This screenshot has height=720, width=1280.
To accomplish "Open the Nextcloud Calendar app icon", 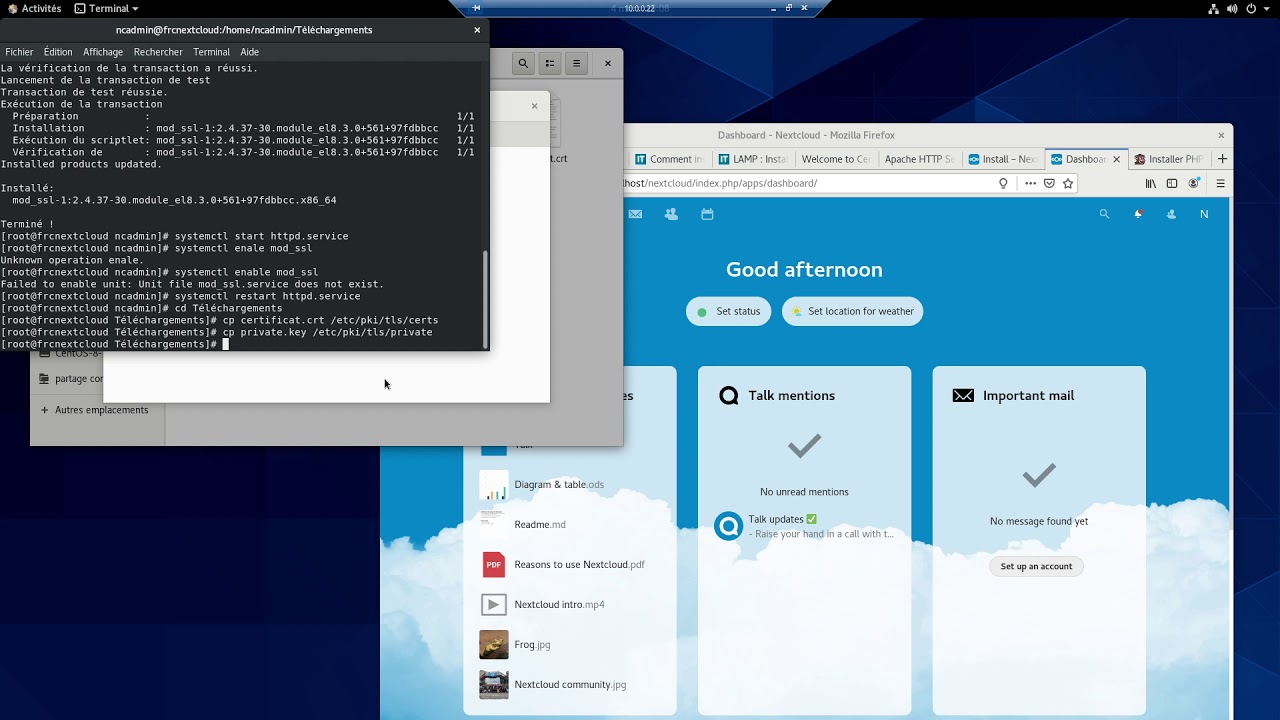I will tap(707, 214).
